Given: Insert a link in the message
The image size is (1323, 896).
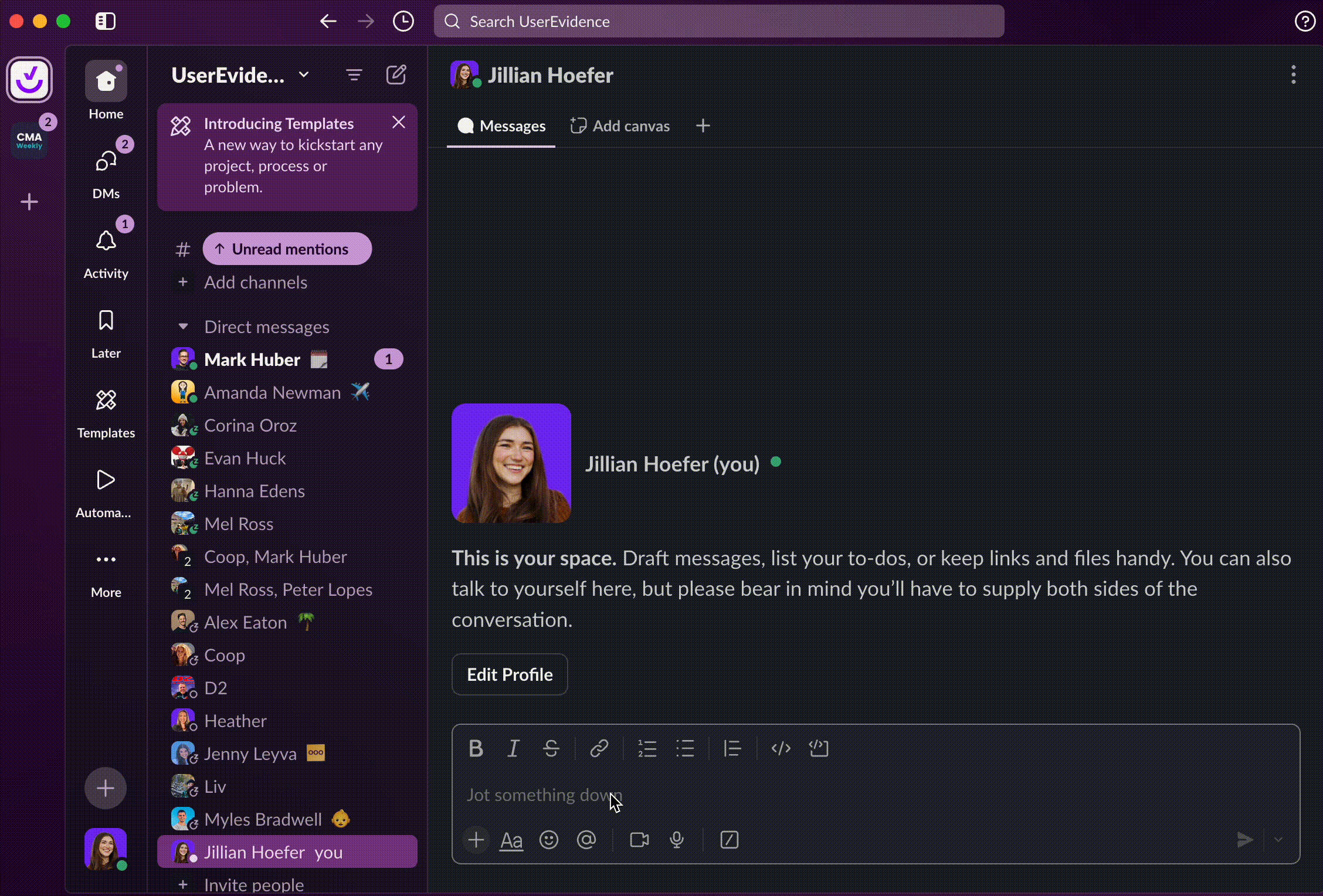Looking at the screenshot, I should pyautogui.click(x=599, y=749).
